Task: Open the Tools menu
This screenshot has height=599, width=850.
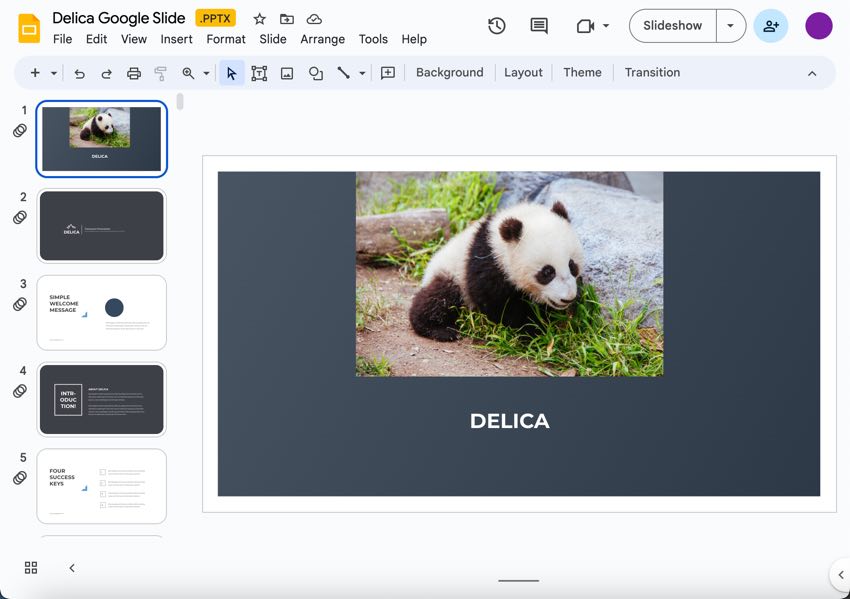Action: [x=373, y=39]
